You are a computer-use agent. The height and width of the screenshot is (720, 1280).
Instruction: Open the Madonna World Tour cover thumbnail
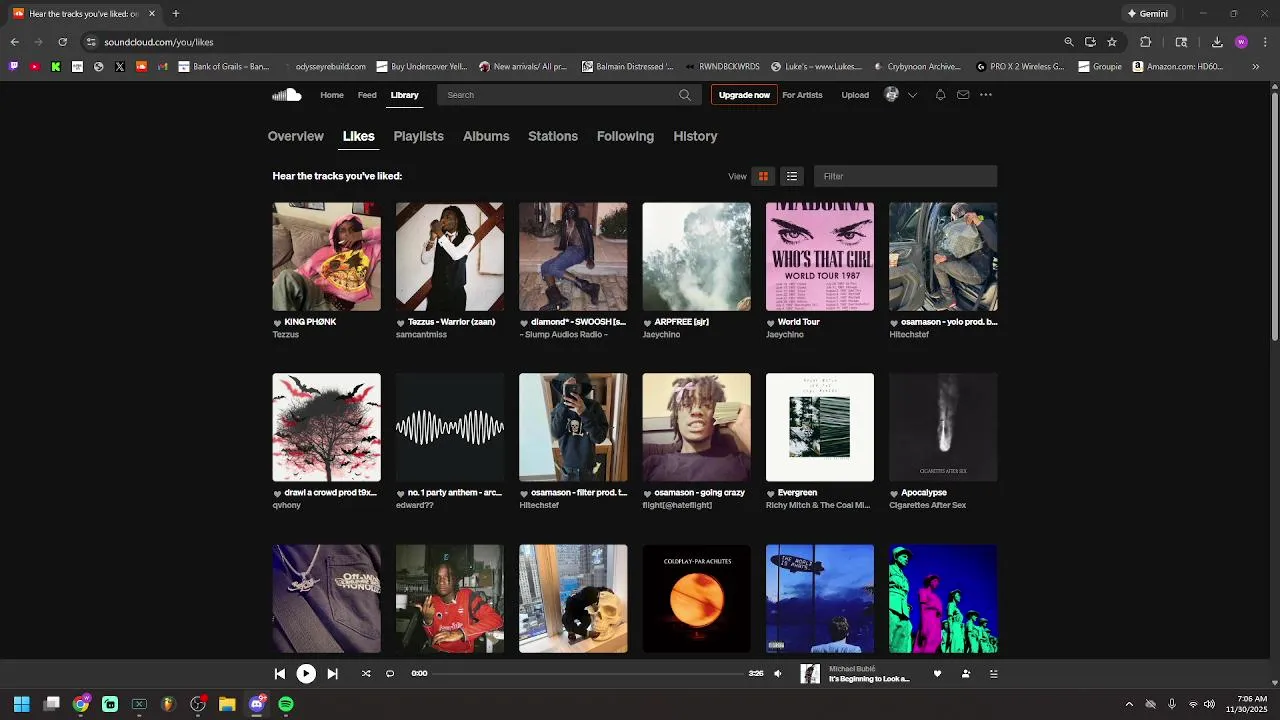[820, 257]
